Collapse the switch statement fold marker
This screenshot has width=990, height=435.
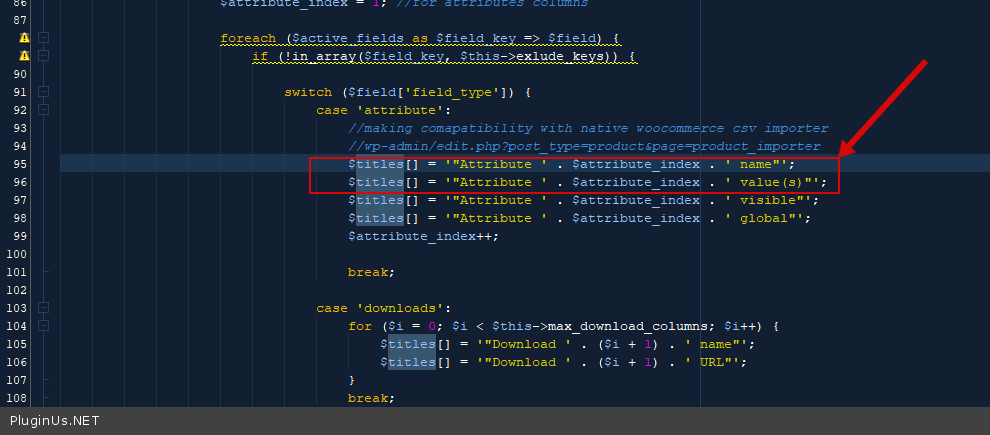point(44,92)
